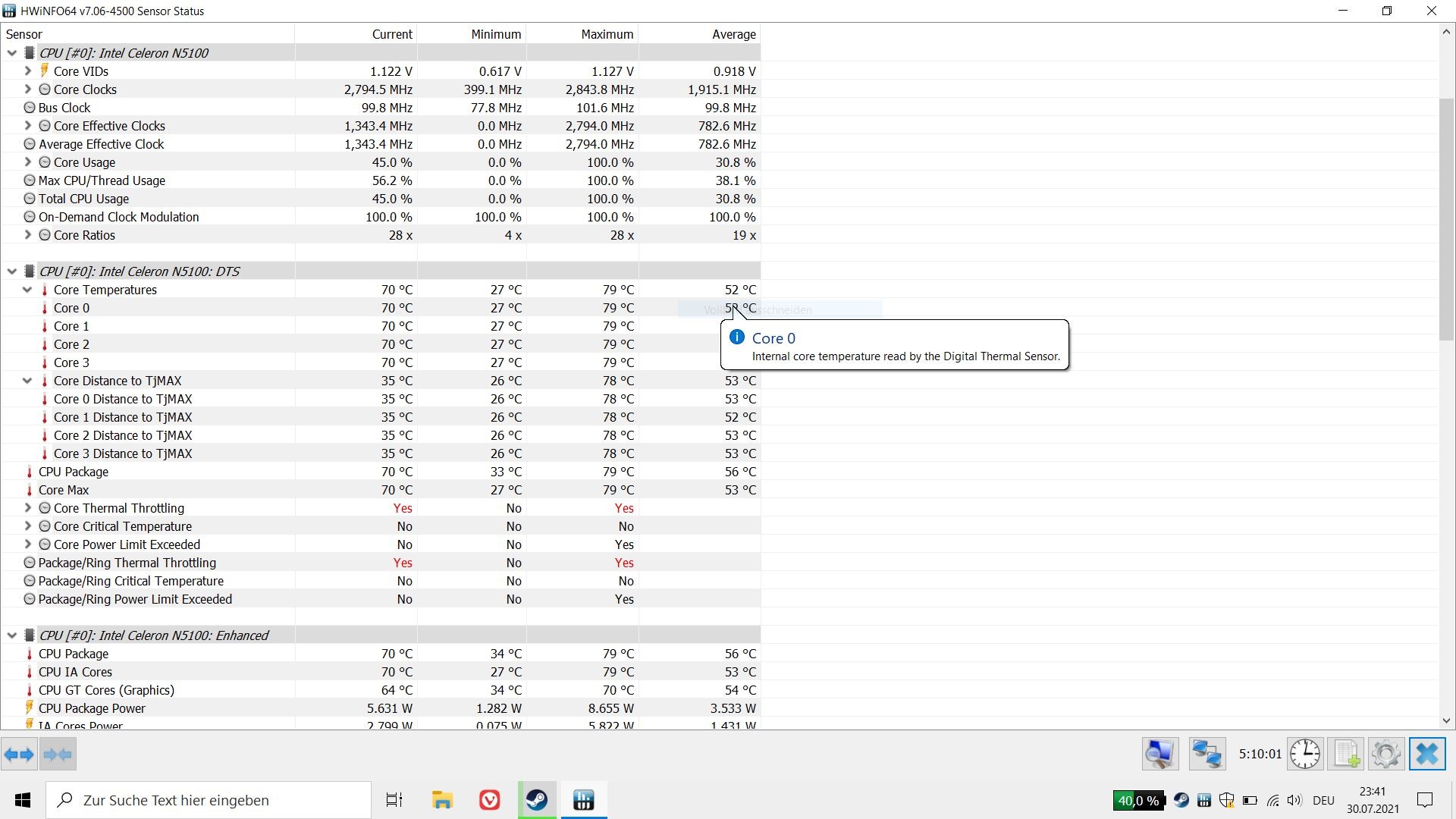Expand the Core Clocks row
Screen dimensions: 1456x819
(x=27, y=89)
